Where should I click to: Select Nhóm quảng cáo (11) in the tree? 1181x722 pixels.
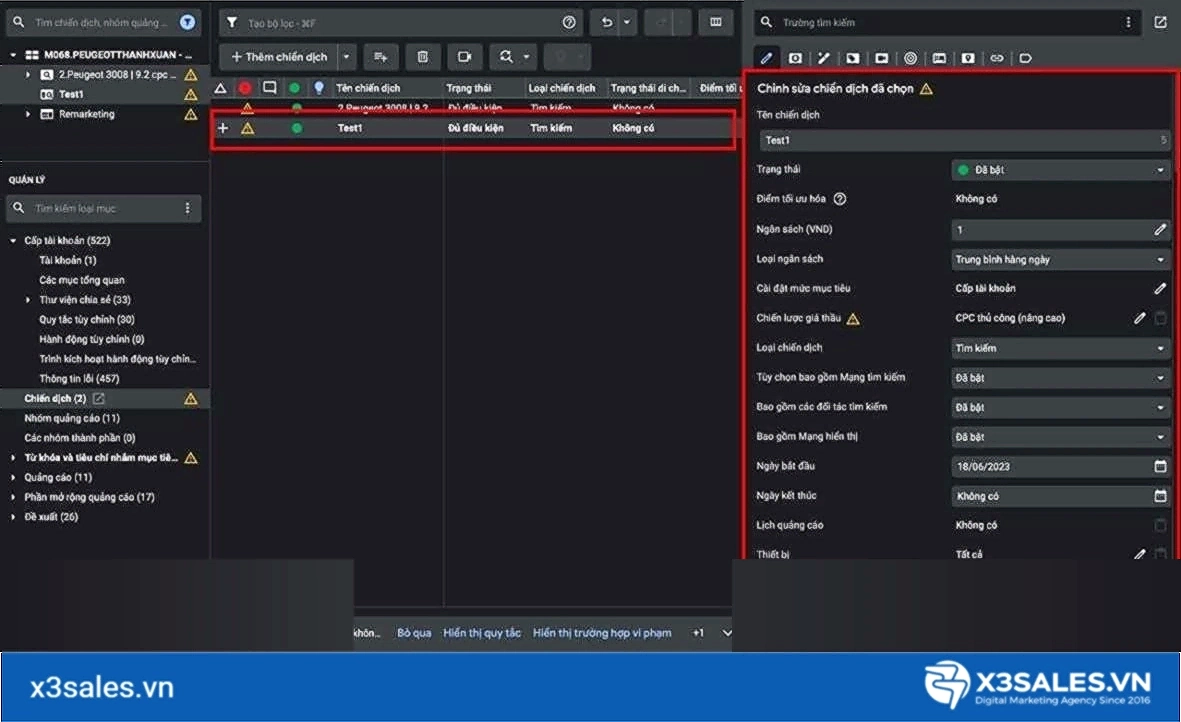[72, 418]
